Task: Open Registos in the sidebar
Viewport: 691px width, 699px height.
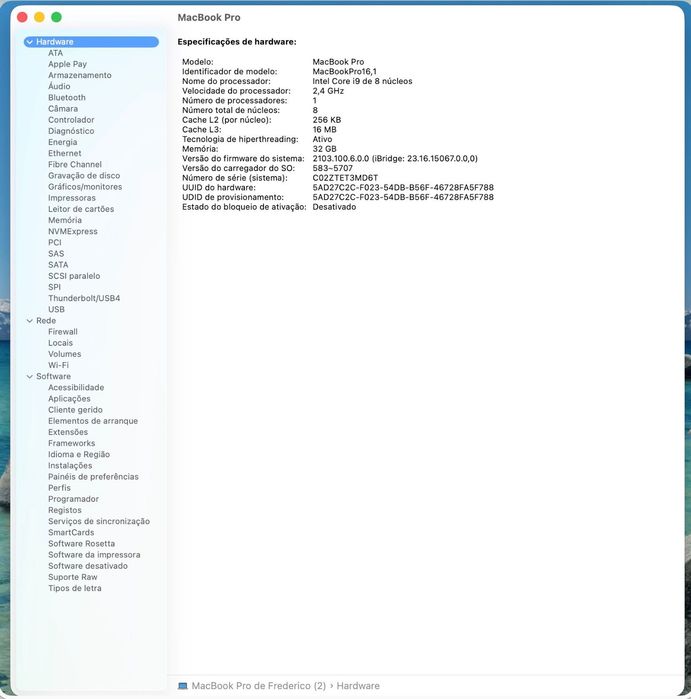Action: tap(65, 510)
